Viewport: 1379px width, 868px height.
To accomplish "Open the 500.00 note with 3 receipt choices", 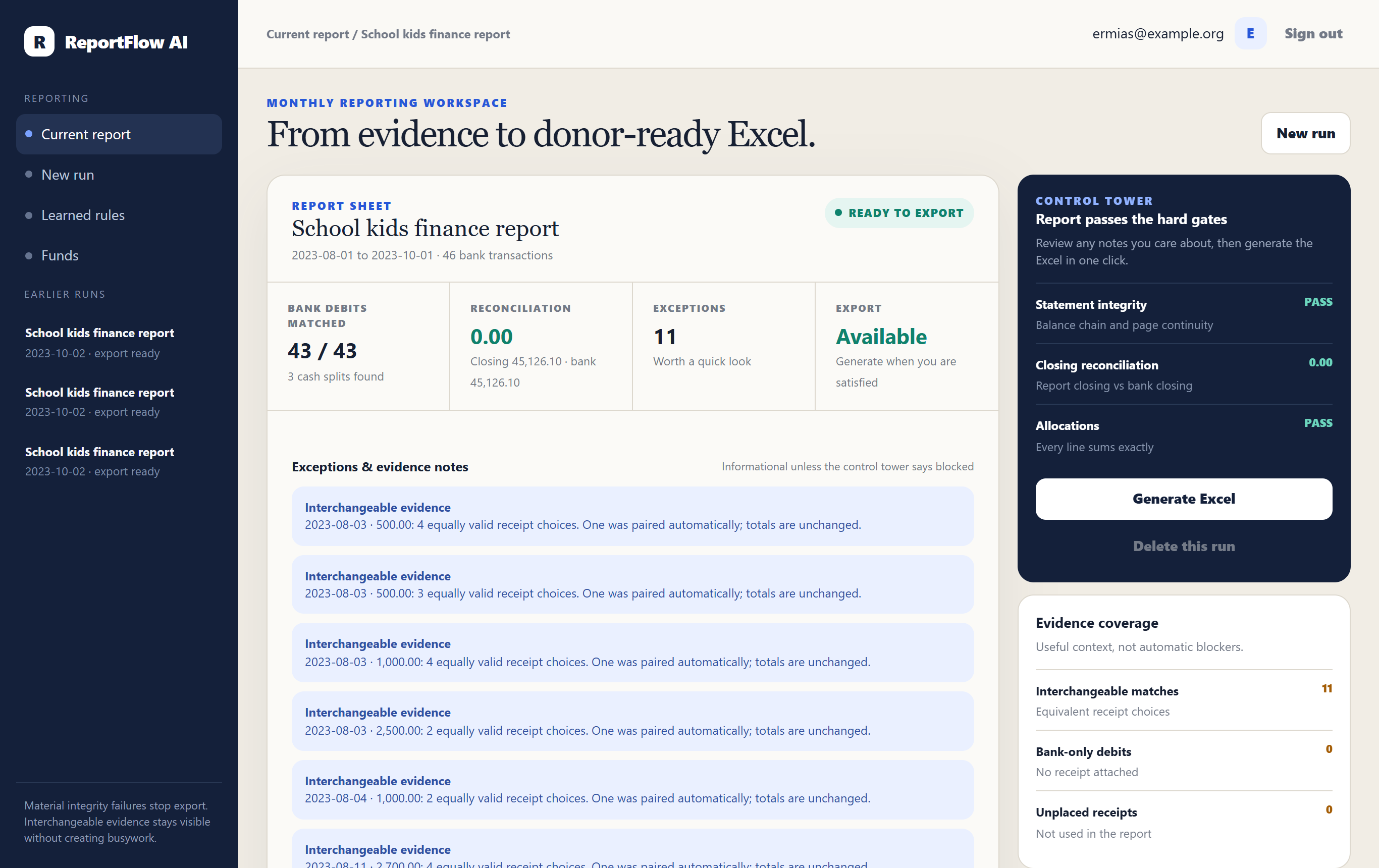I will pos(632,584).
